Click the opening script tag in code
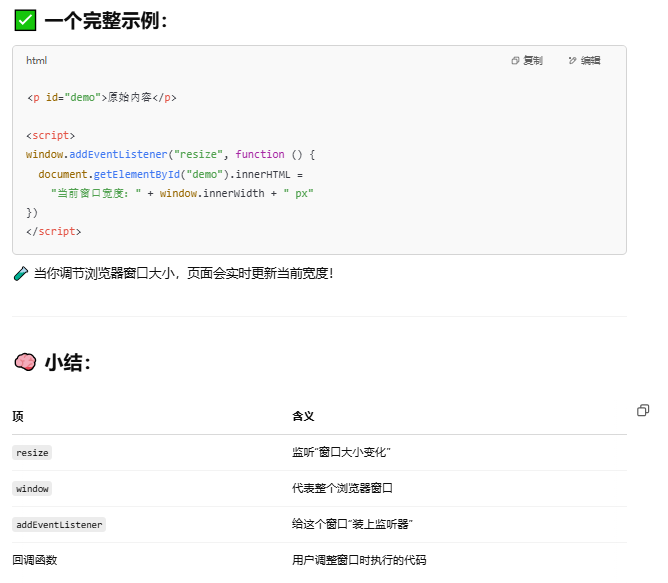Screen dimensions: 668x583 50,136
